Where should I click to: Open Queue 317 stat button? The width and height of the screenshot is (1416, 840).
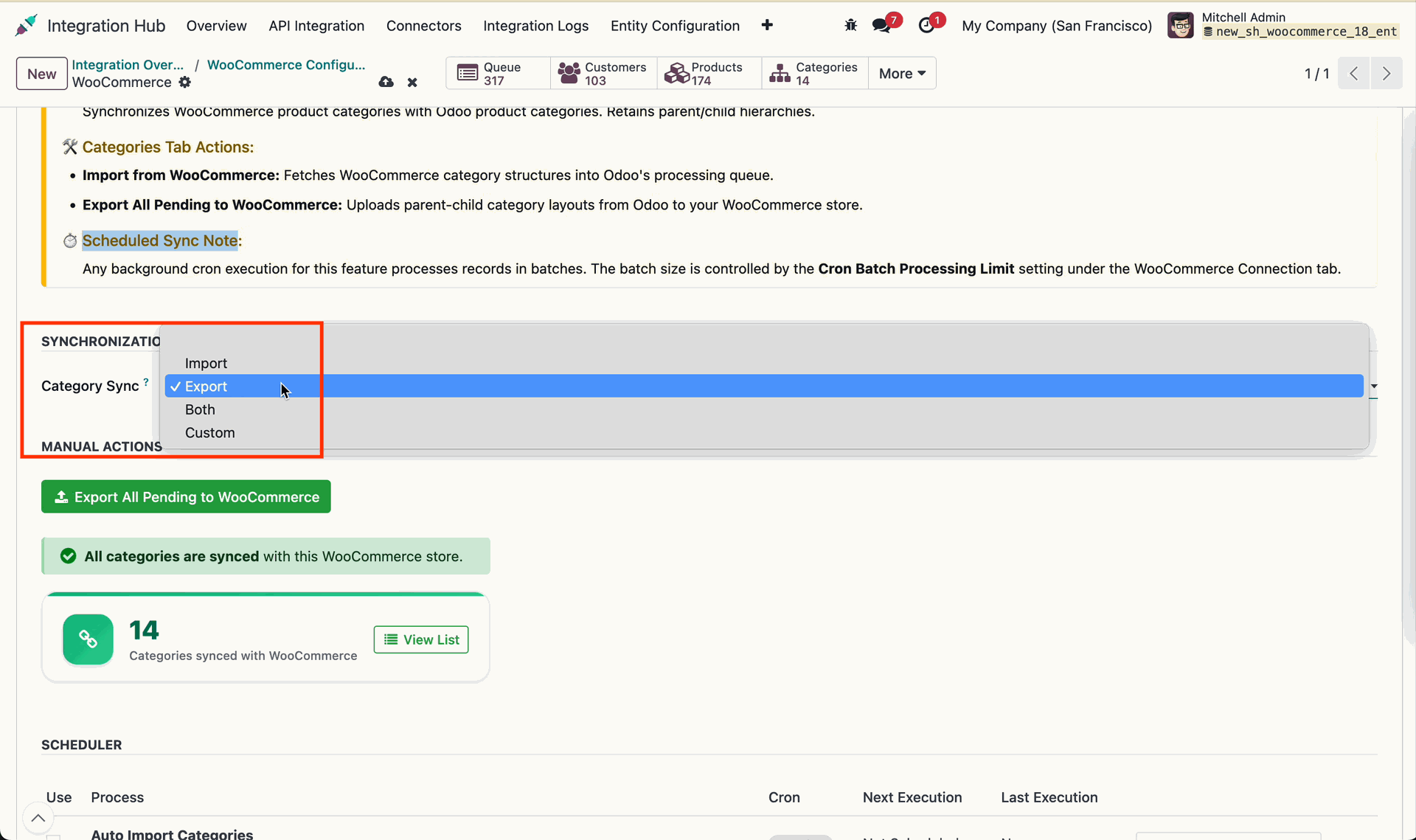[498, 73]
